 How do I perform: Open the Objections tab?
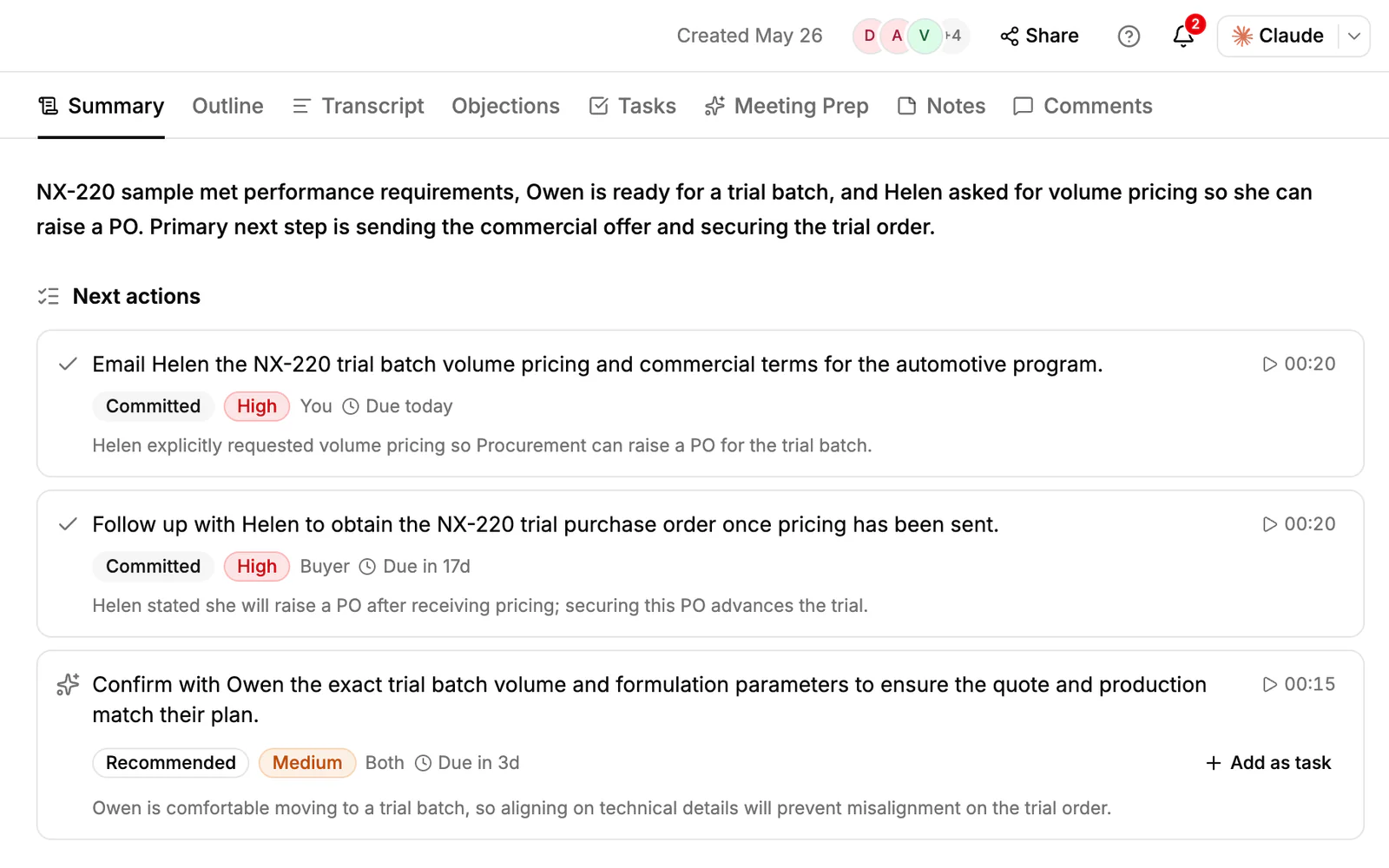pos(505,106)
